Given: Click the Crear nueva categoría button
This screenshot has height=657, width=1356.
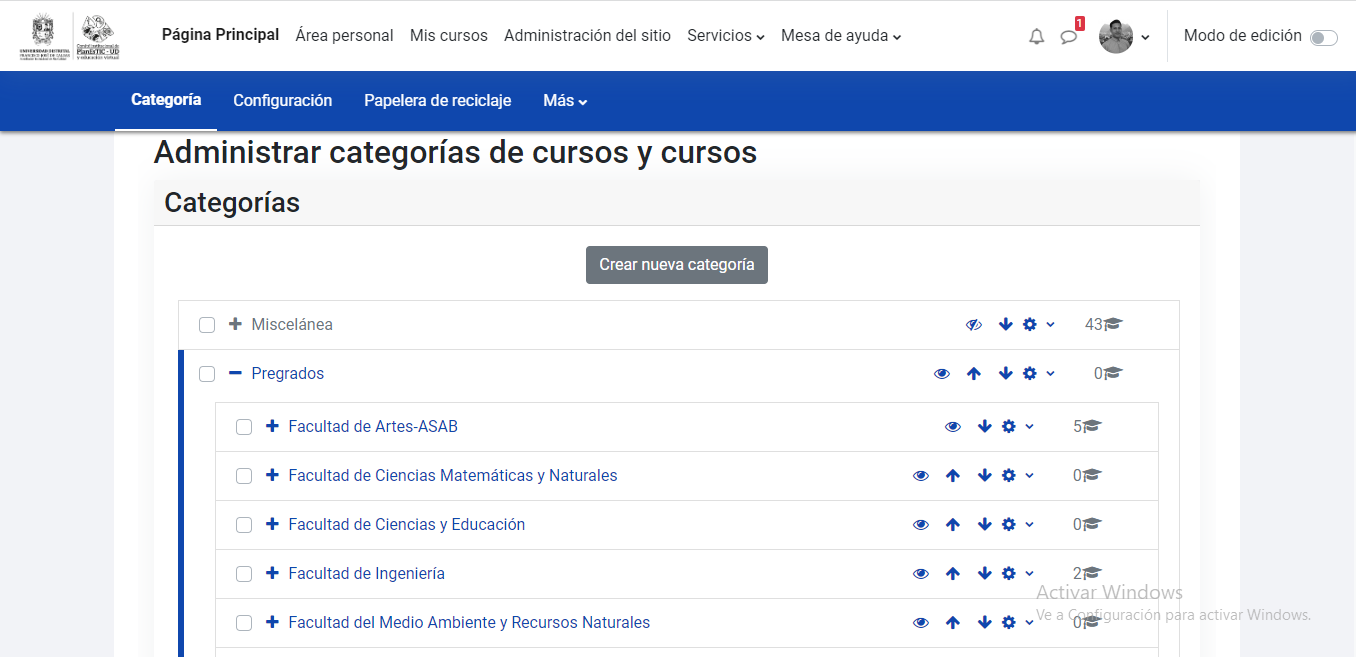Looking at the screenshot, I should 676,264.
